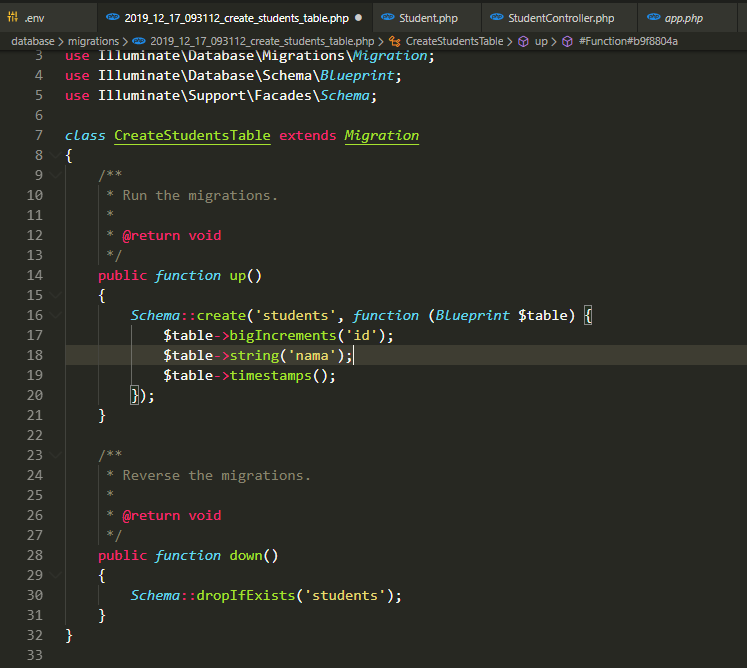Click PHP icon on StudentController.php tab
Image resolution: width=747 pixels, height=668 pixels.
(x=497, y=17)
